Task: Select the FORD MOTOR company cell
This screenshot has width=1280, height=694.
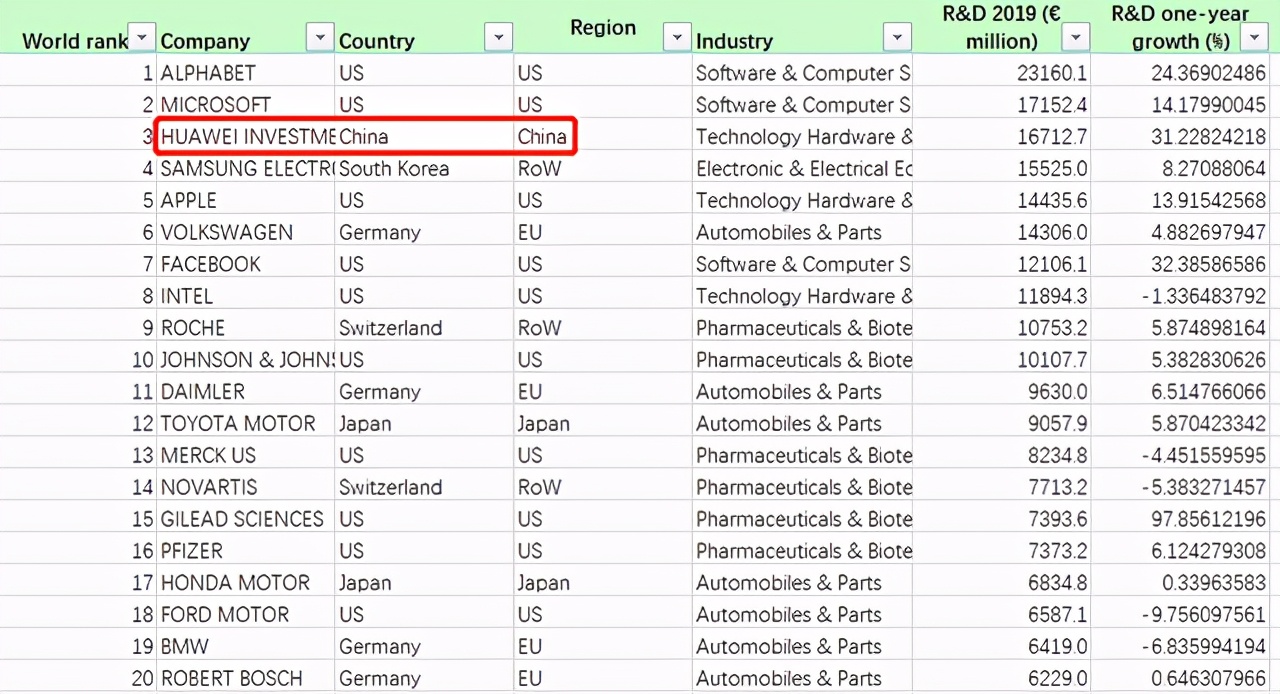Action: click(246, 615)
